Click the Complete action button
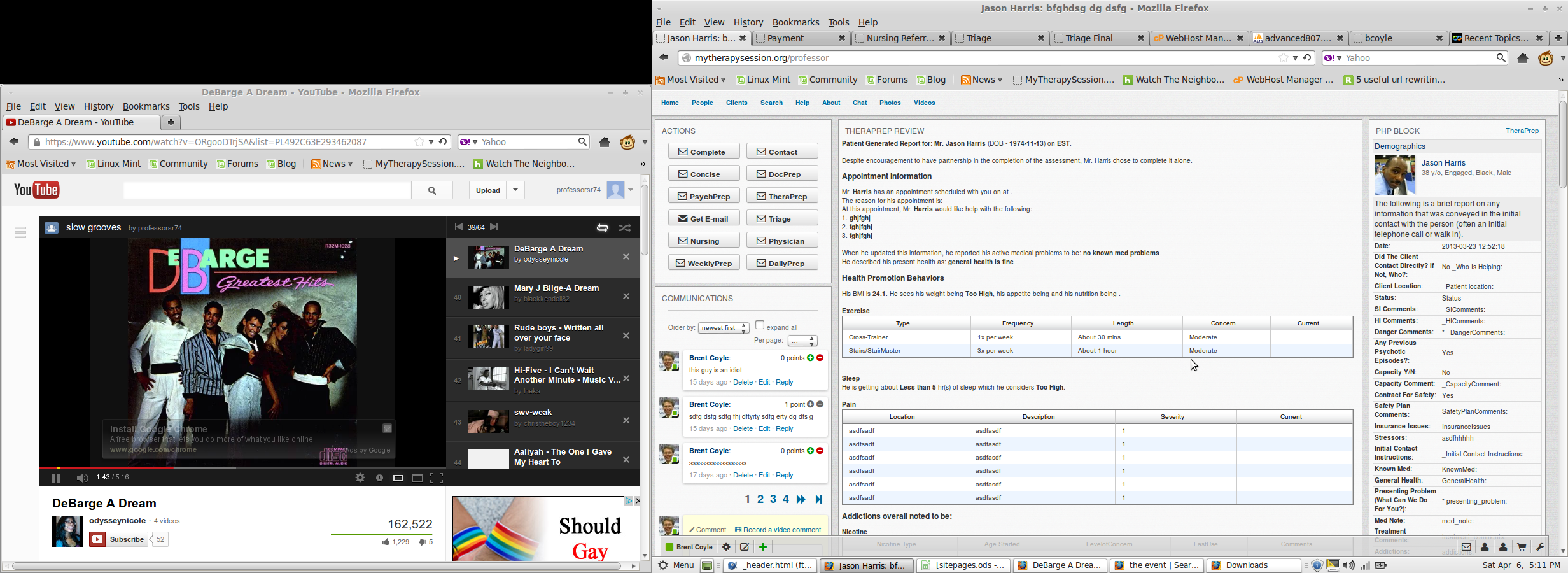 pos(704,152)
